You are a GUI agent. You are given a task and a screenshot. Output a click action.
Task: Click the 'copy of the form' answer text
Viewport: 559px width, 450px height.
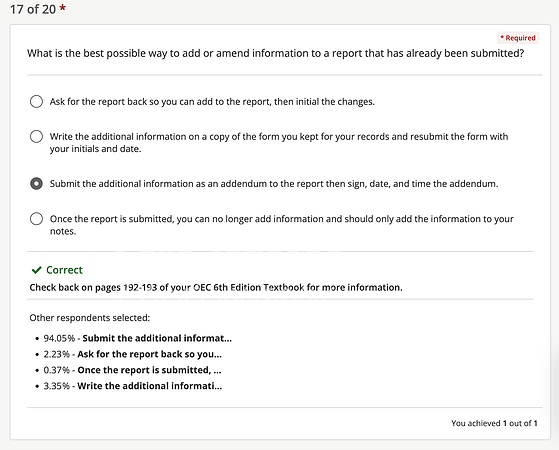pos(279,142)
